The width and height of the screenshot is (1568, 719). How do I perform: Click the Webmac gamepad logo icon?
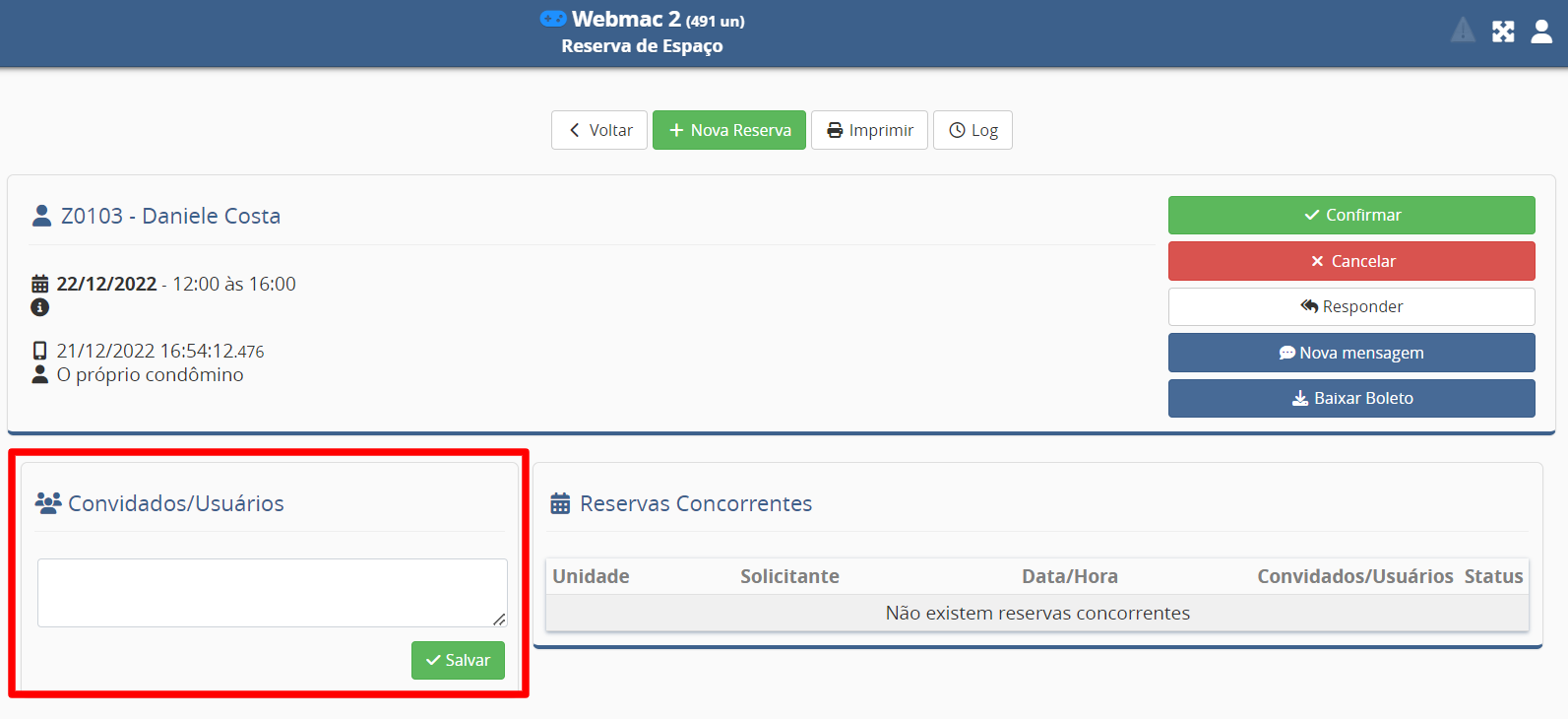553,19
